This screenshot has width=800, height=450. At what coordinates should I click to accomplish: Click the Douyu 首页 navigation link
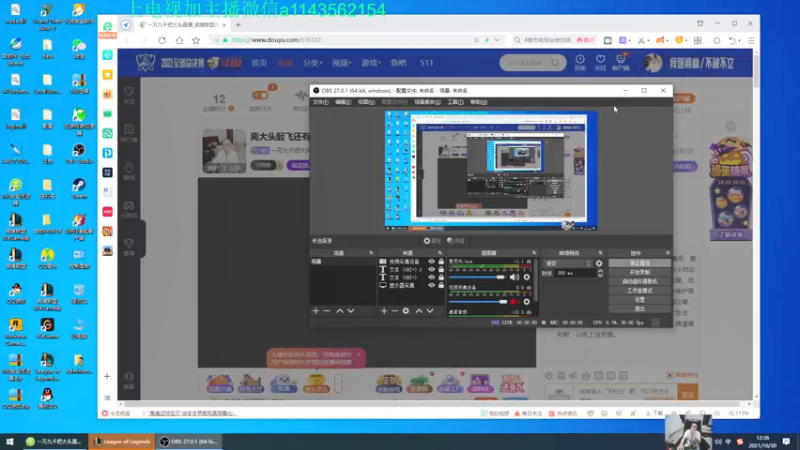point(259,63)
